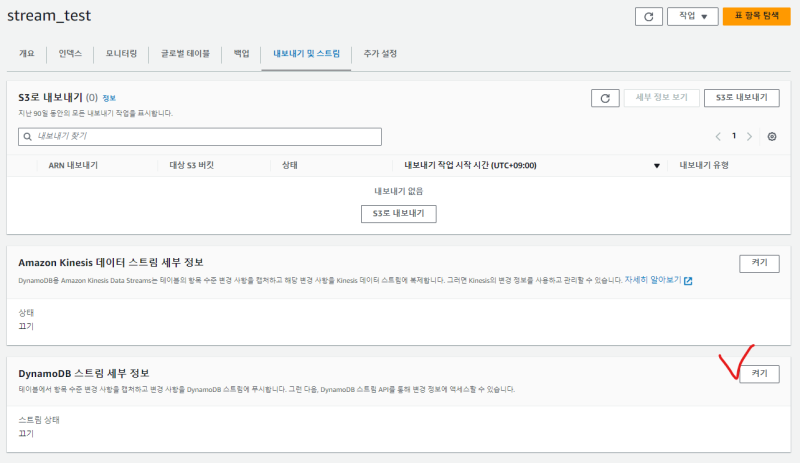Go to next page of exports

tap(749, 136)
